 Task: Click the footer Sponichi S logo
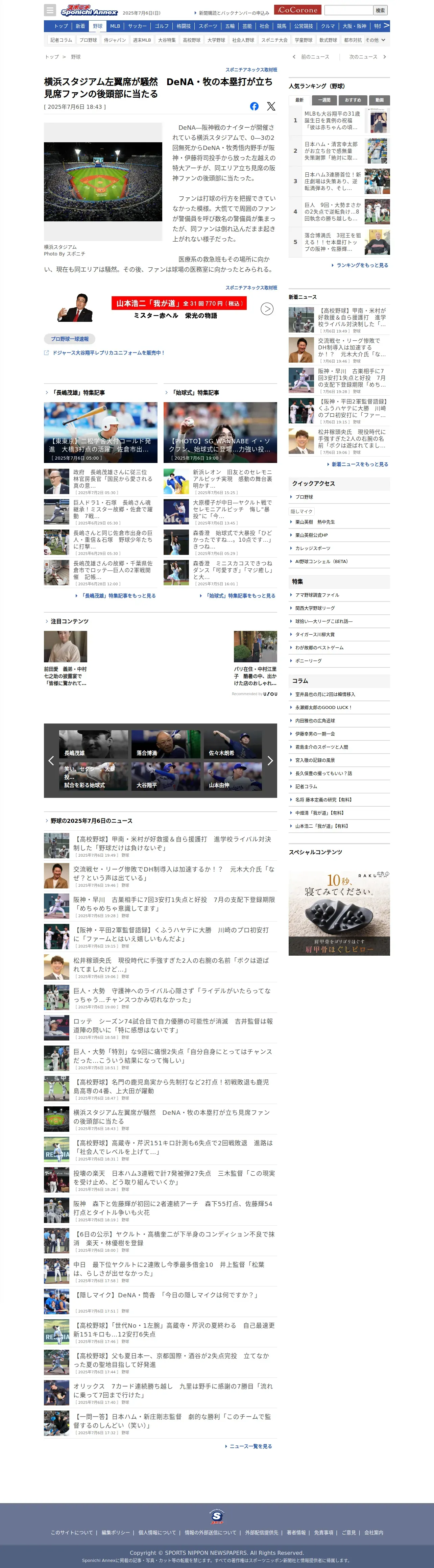[217, 1516]
